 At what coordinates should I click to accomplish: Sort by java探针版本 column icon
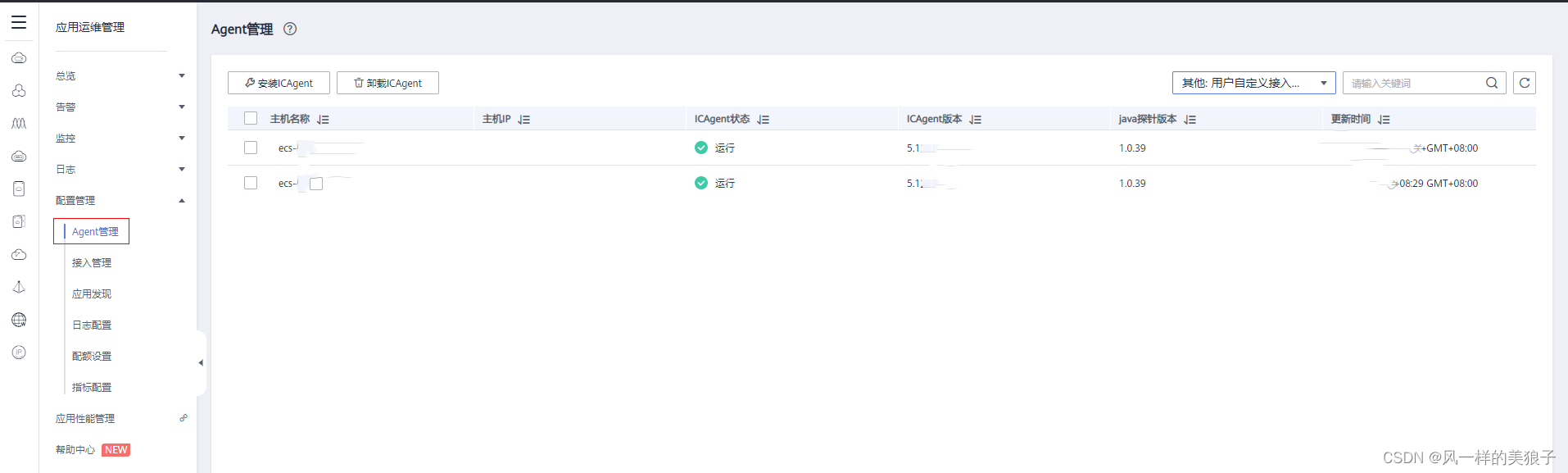pos(1190,120)
